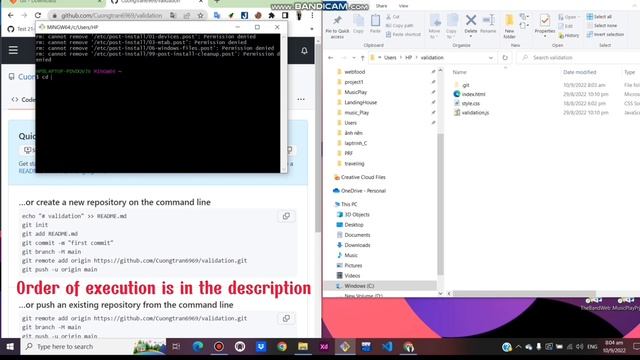Expand the address bar history dropdown
640x360 pixels.
(491, 58)
